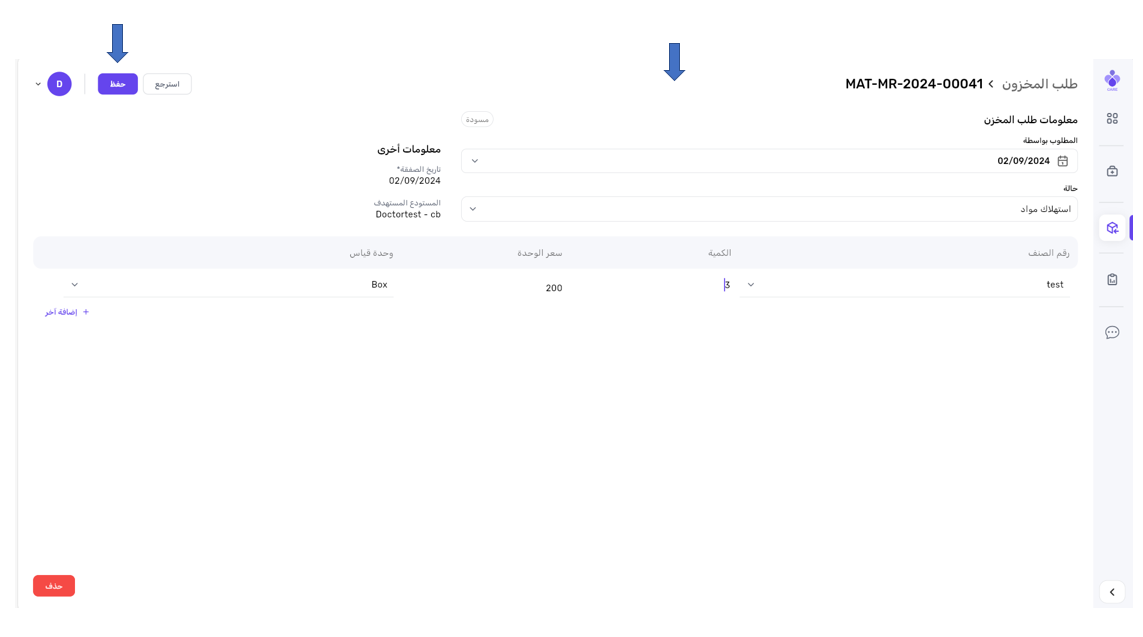The width and height of the screenshot is (1143, 637).
Task: Expand the Box unit of measure dropdown
Action: (x=74, y=285)
